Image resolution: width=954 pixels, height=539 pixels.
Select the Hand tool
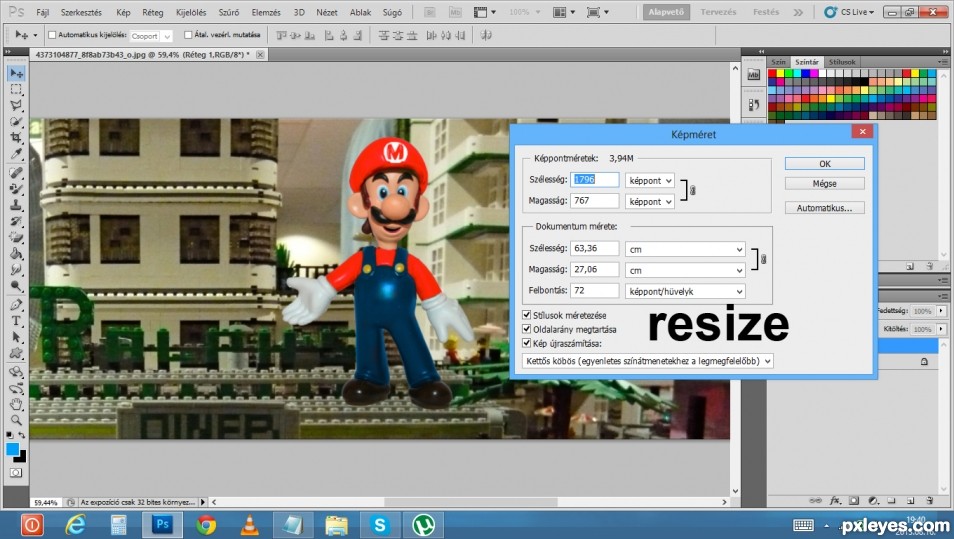16,404
